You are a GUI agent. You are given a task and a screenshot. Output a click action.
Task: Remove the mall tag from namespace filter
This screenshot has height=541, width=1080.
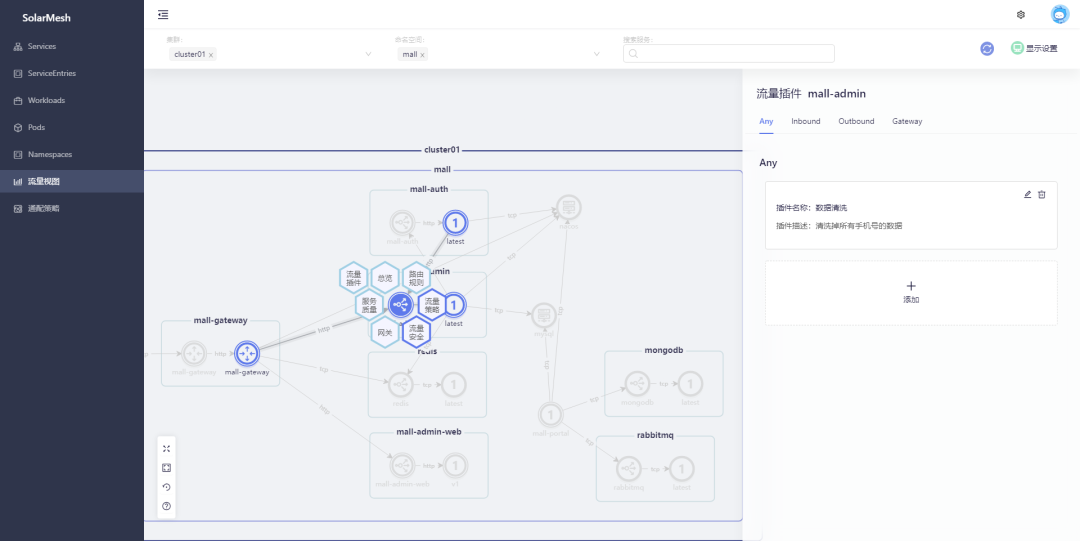(x=422, y=55)
